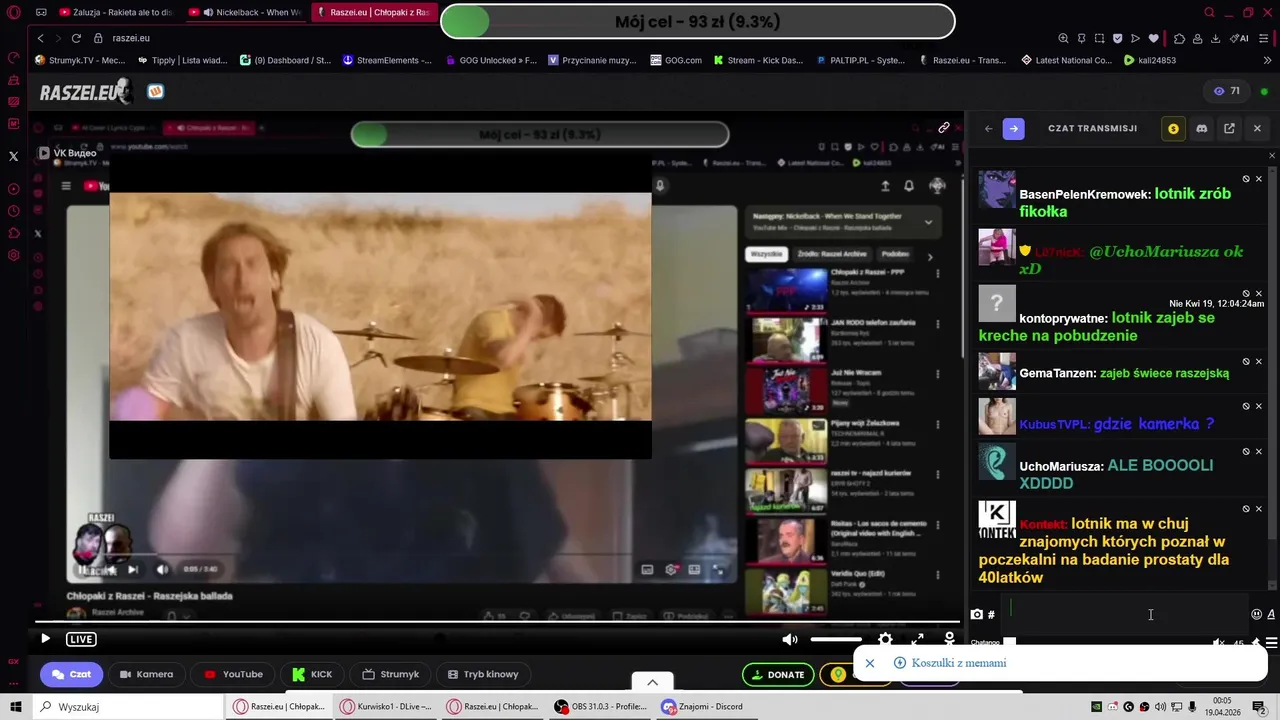Open emoji picker in chat input

coord(1256,614)
